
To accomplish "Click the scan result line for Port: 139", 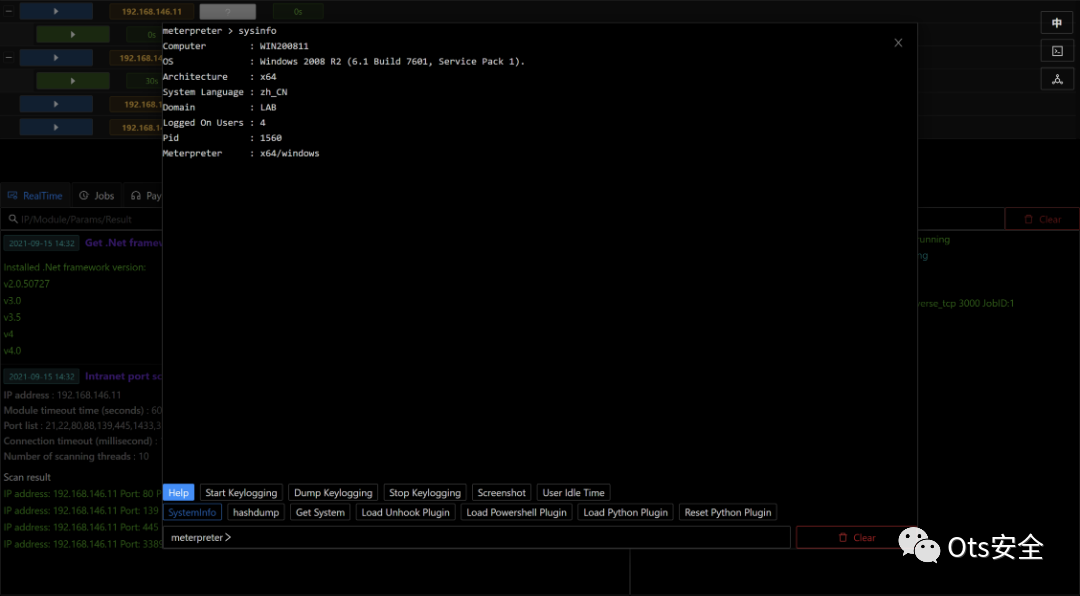I will point(83,511).
